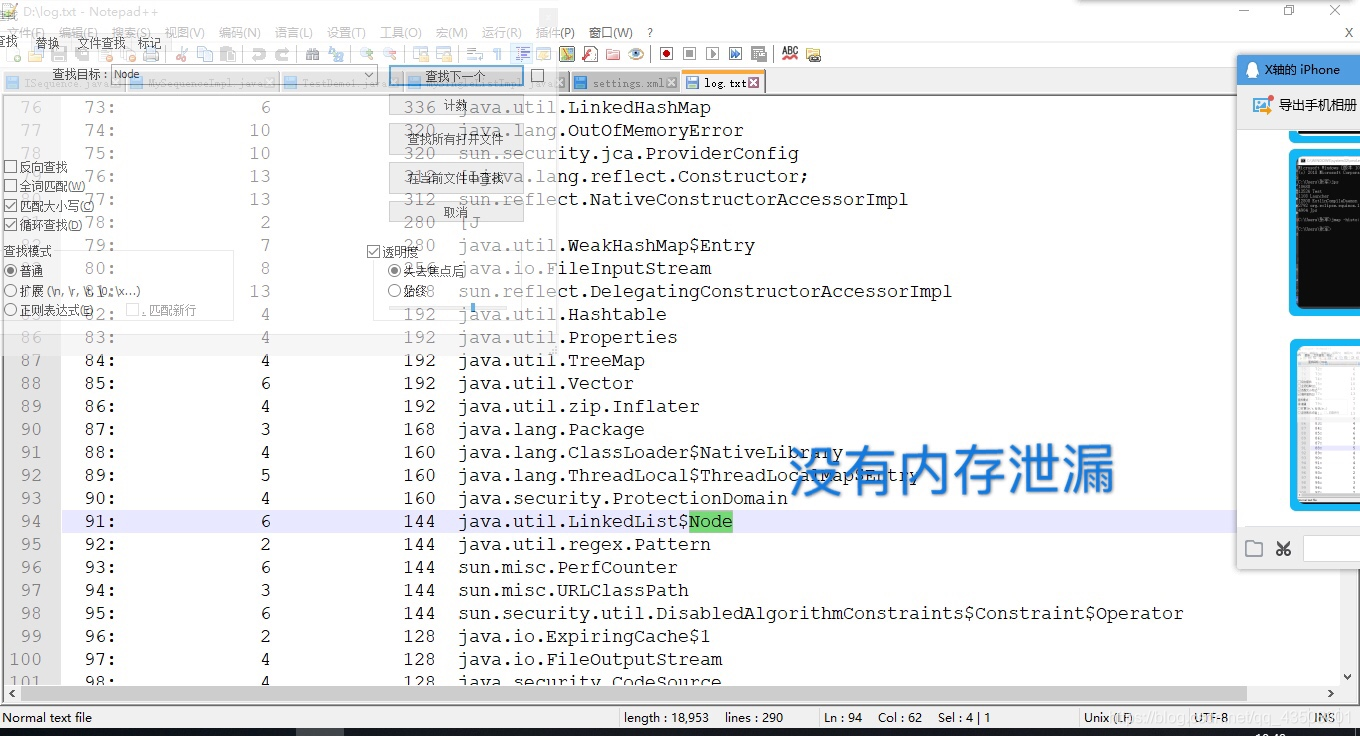Click the java.lang.OutOfMemoryError line
Screen dimensions: 1360x736
(x=601, y=130)
